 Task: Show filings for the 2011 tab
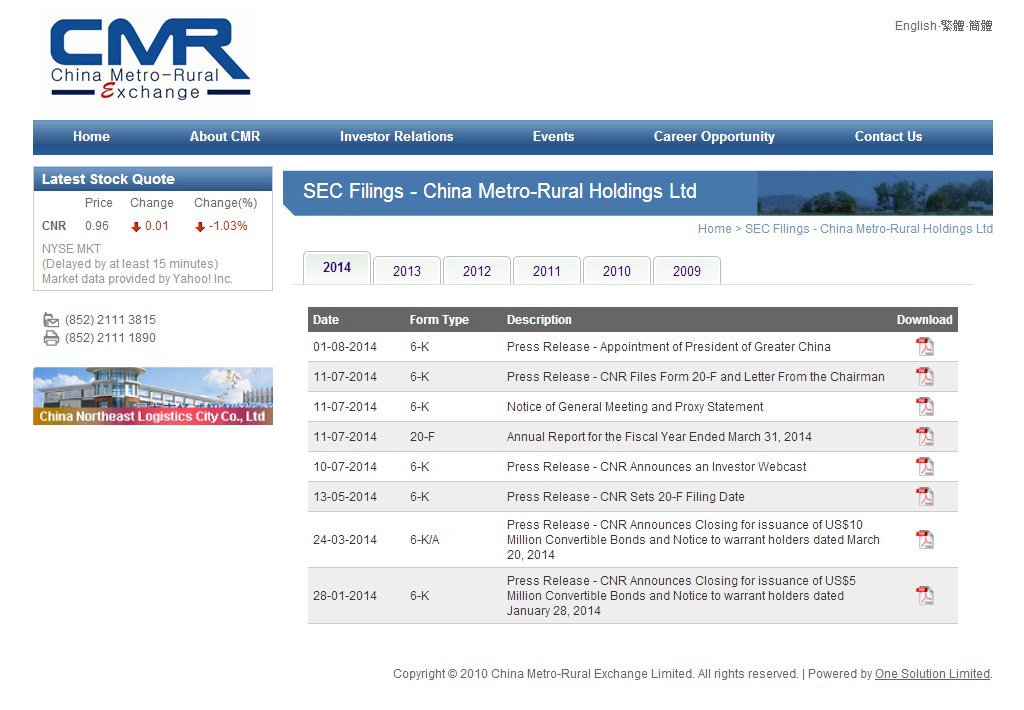(547, 271)
